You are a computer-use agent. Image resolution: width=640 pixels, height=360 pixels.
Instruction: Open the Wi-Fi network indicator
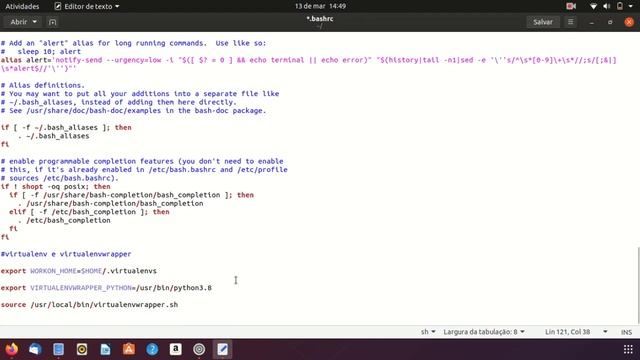coord(593,6)
